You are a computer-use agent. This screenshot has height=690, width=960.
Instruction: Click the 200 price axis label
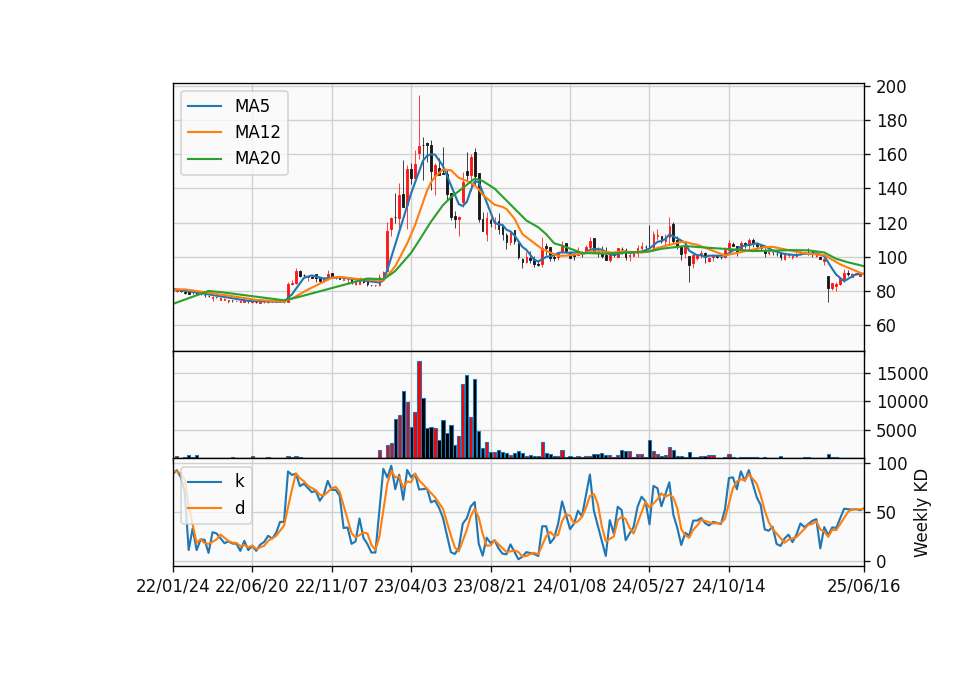(891, 87)
